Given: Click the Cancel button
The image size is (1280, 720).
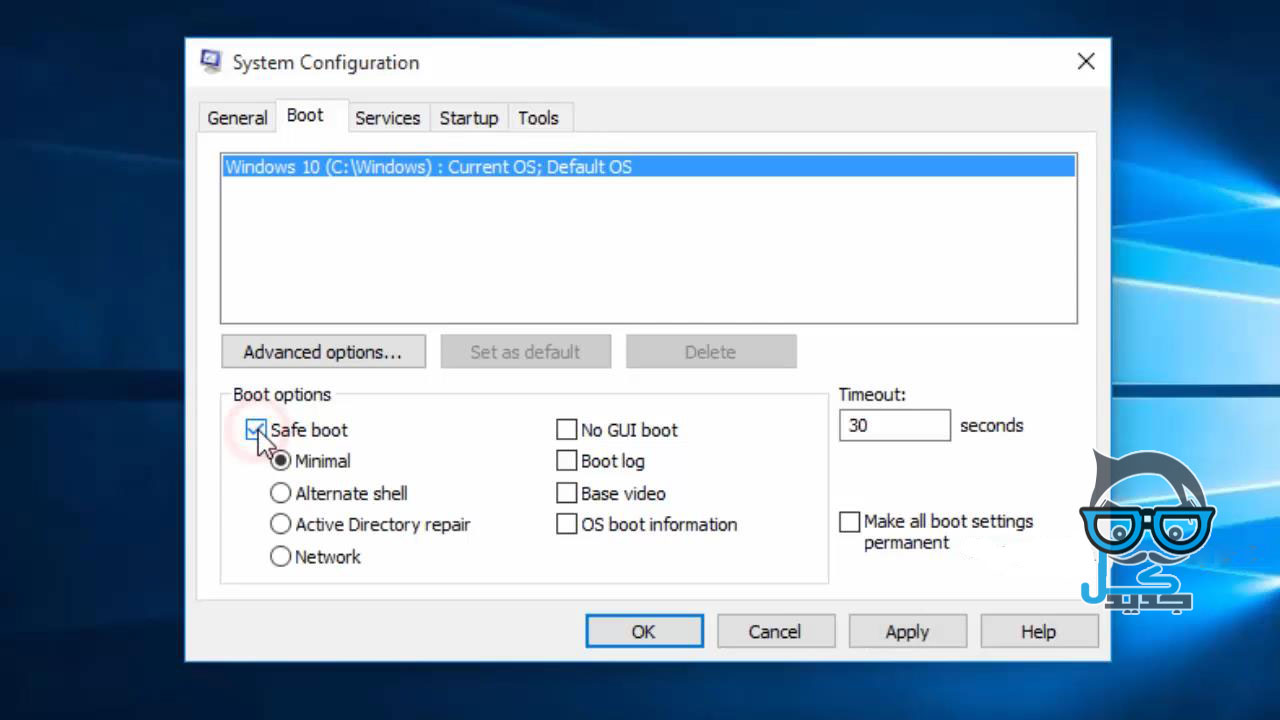Looking at the screenshot, I should pyautogui.click(x=775, y=632).
